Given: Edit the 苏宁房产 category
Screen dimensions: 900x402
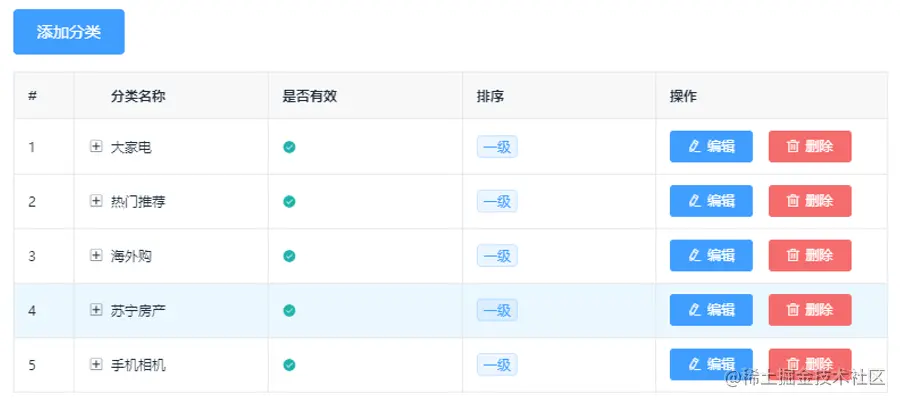Looking at the screenshot, I should pos(711,310).
